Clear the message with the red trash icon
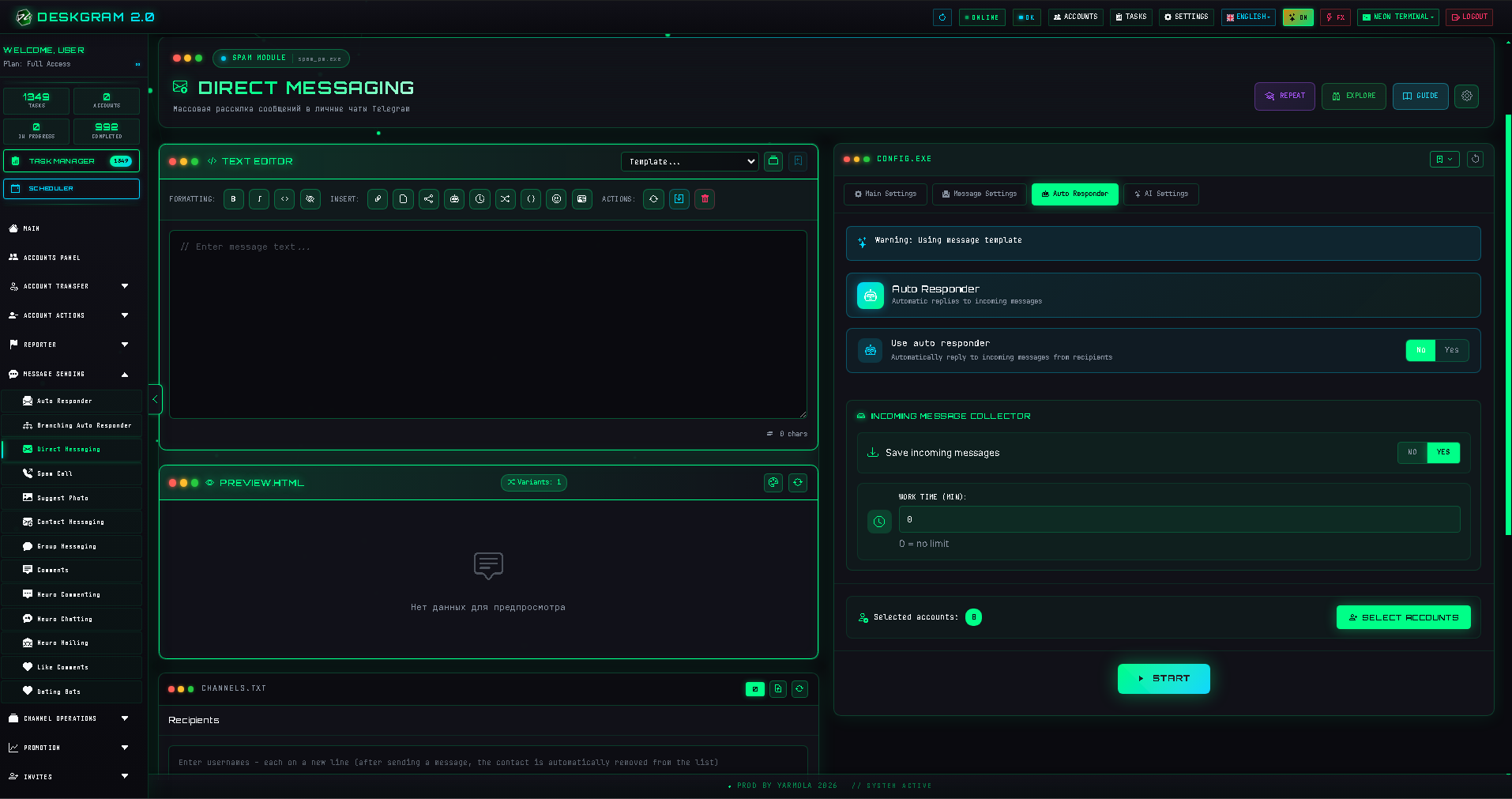Viewport: 1512px width, 799px height. pyautogui.click(x=705, y=199)
